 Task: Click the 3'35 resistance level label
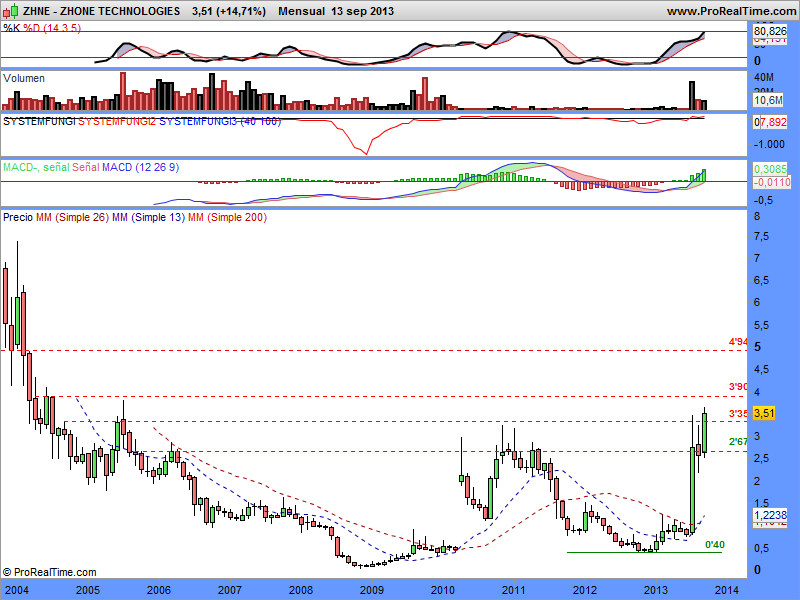tap(738, 413)
